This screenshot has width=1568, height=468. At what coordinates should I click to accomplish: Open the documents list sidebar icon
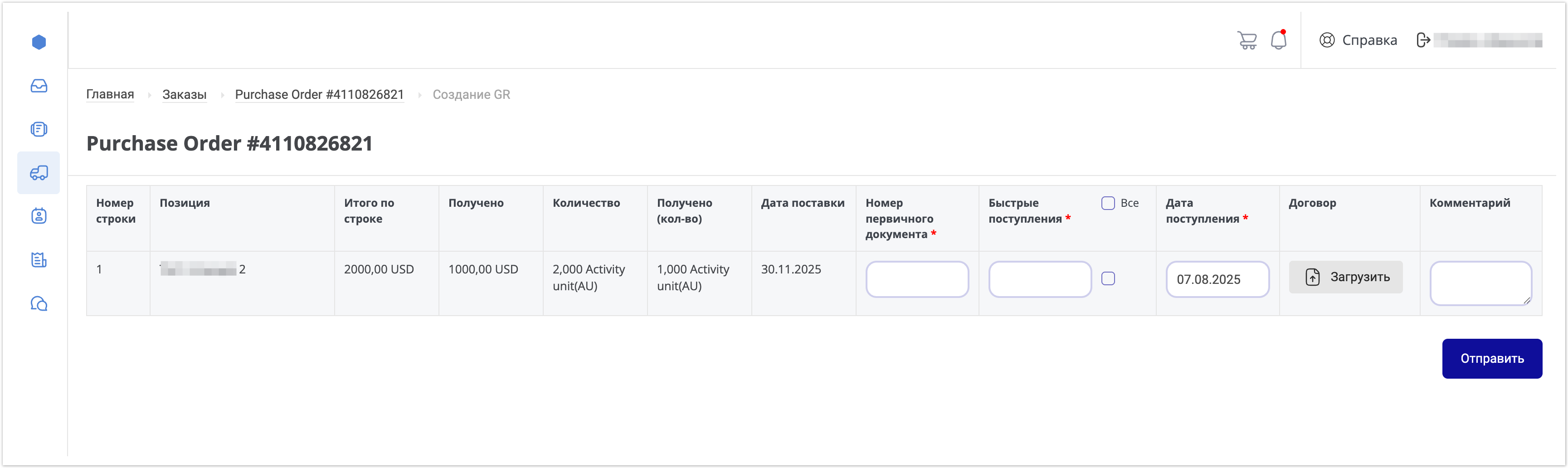click(39, 129)
